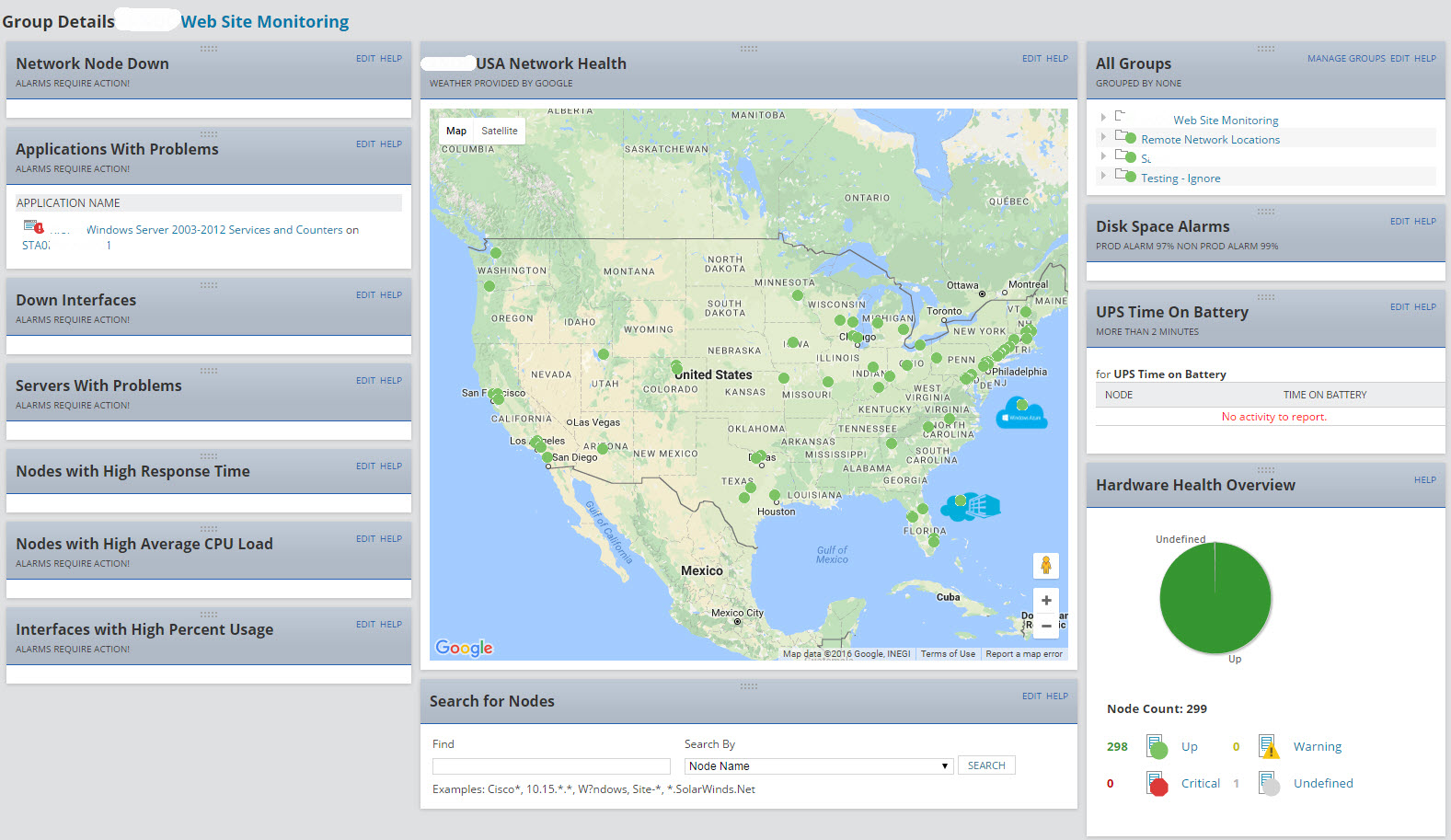Grab the Disk Space Alarms drag handle

1266,212
